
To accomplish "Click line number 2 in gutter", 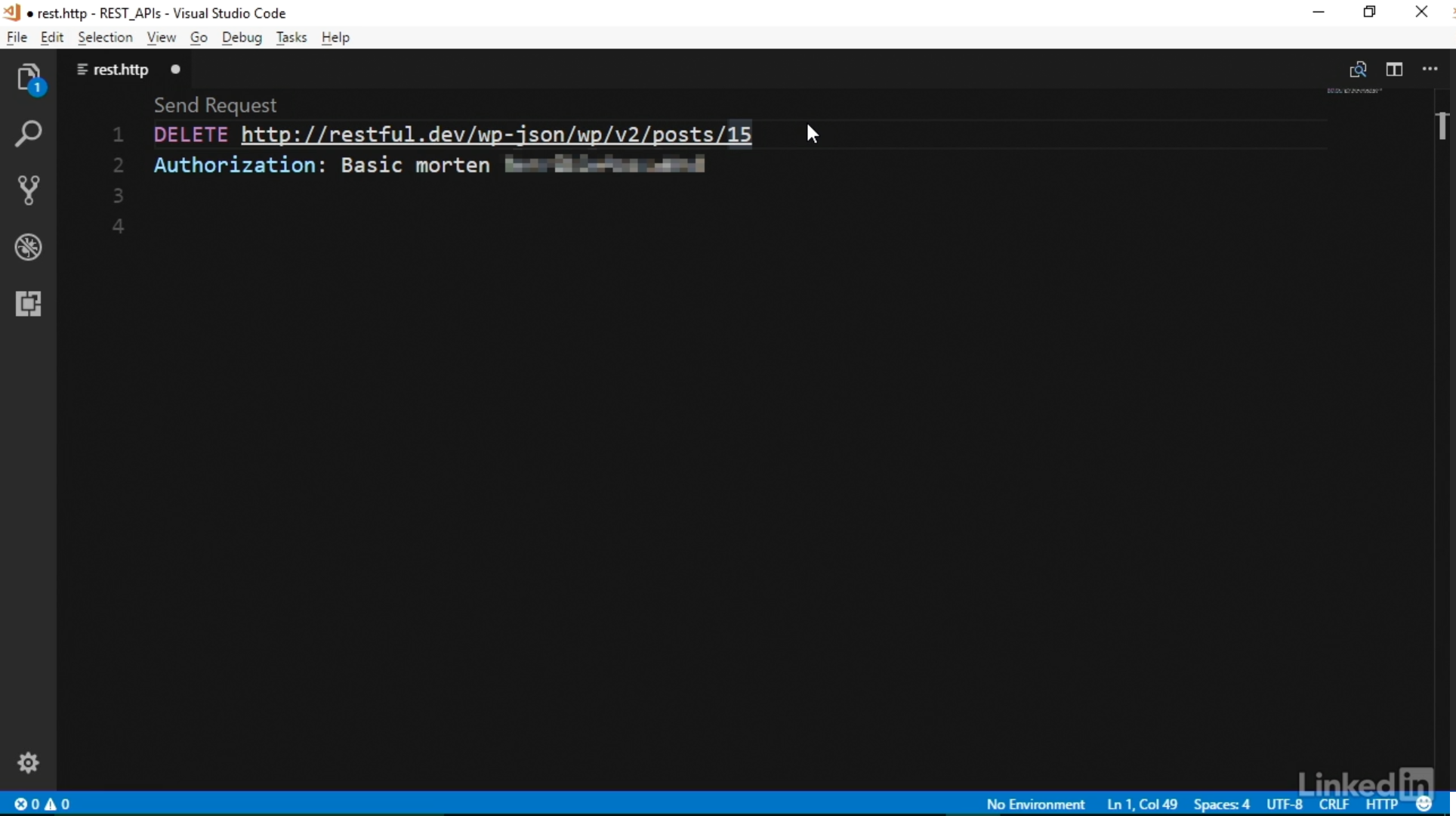I will (x=119, y=165).
